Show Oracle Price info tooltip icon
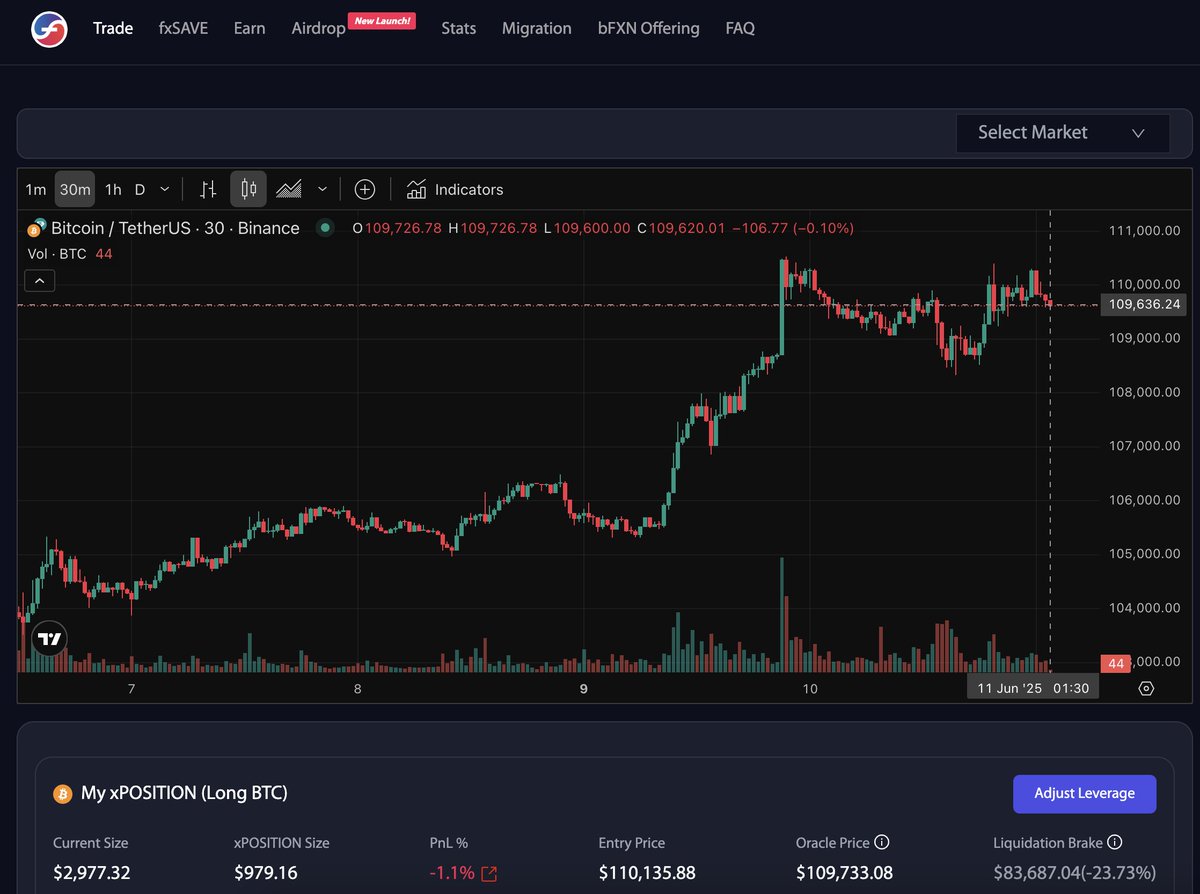The height and width of the screenshot is (894, 1200). pyautogui.click(x=882, y=843)
